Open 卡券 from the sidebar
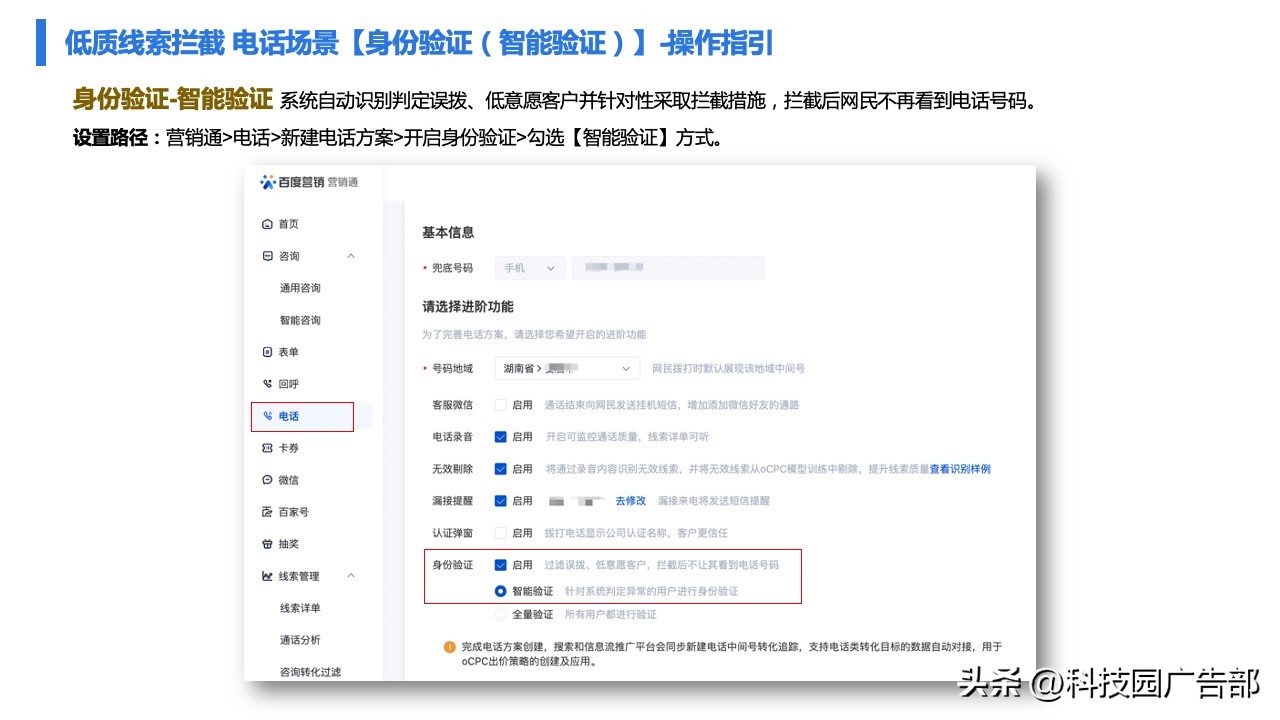This screenshot has width=1280, height=720. click(289, 447)
